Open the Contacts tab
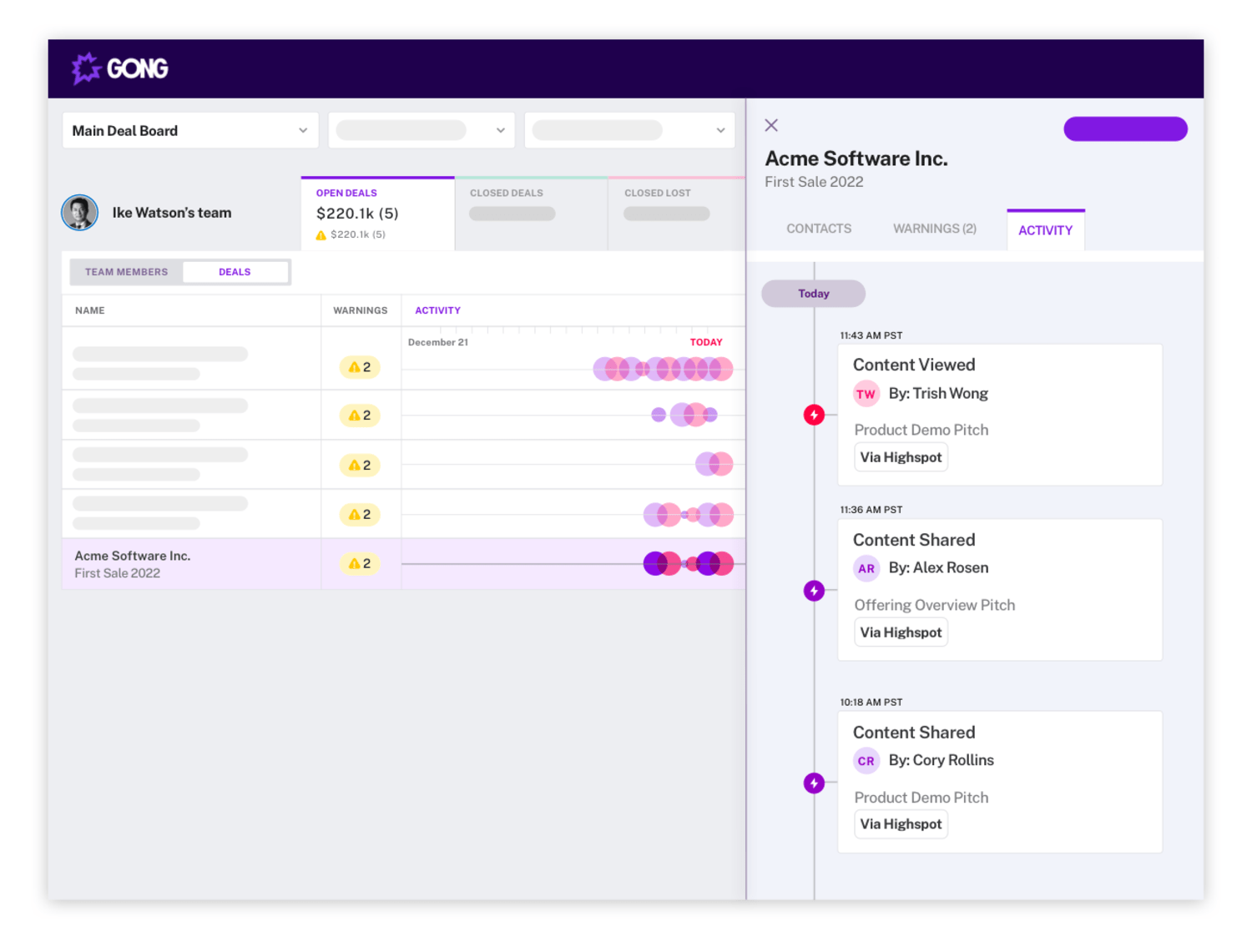The height and width of the screenshot is (952, 1252). (x=819, y=229)
